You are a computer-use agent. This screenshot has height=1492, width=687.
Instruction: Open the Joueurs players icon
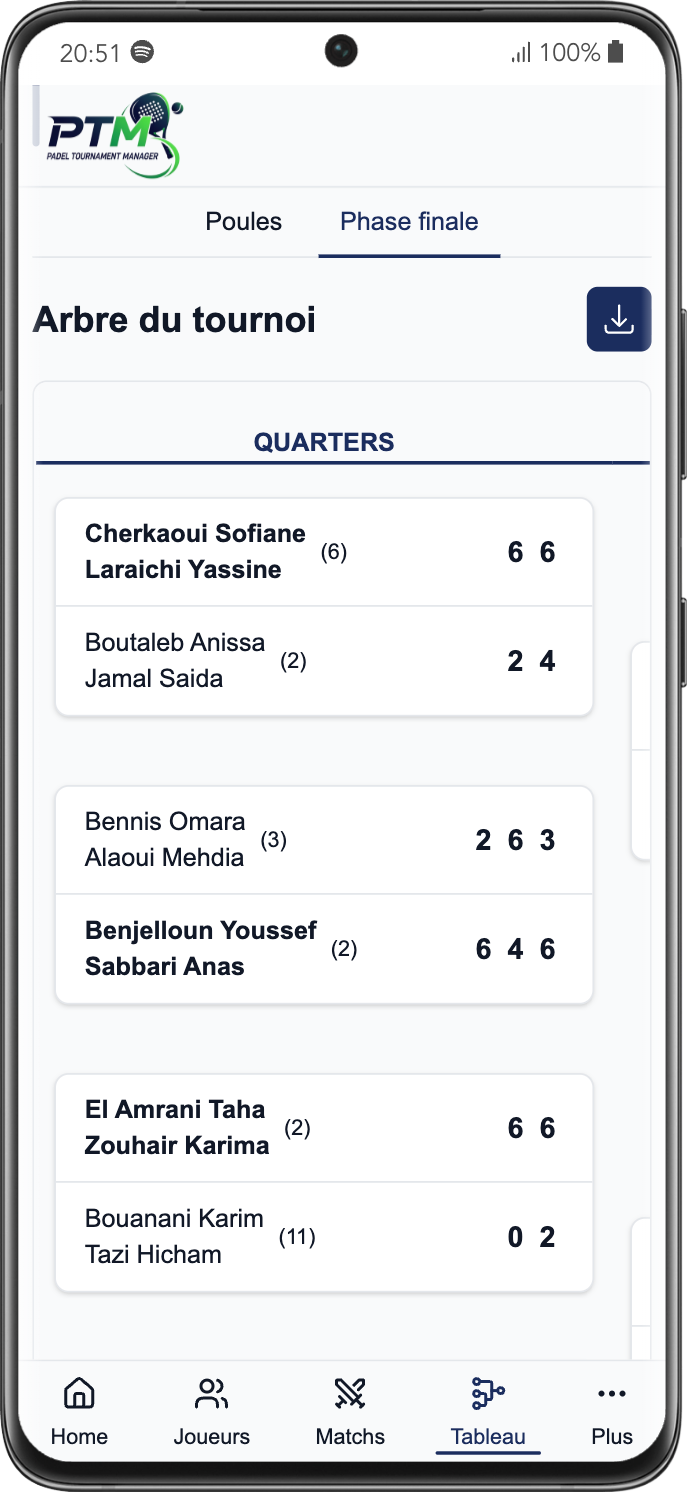click(211, 1392)
